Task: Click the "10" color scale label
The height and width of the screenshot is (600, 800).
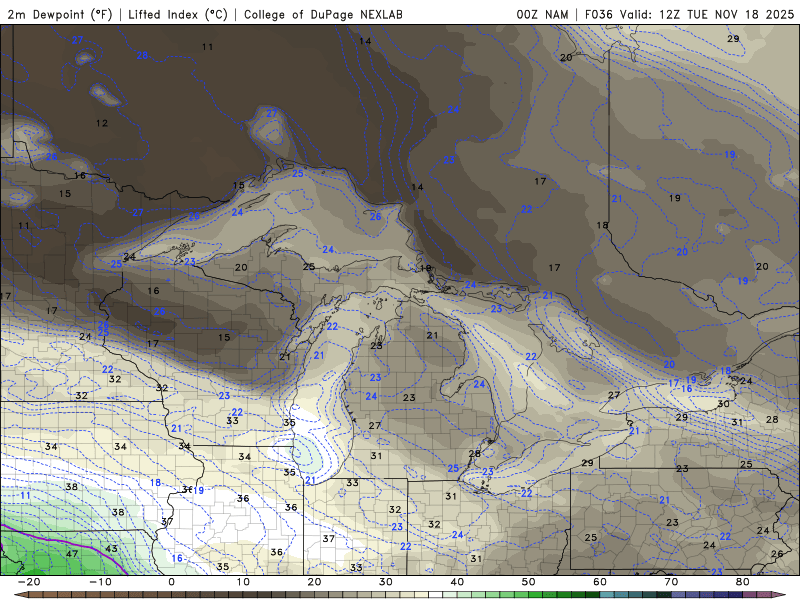Action: (x=243, y=582)
